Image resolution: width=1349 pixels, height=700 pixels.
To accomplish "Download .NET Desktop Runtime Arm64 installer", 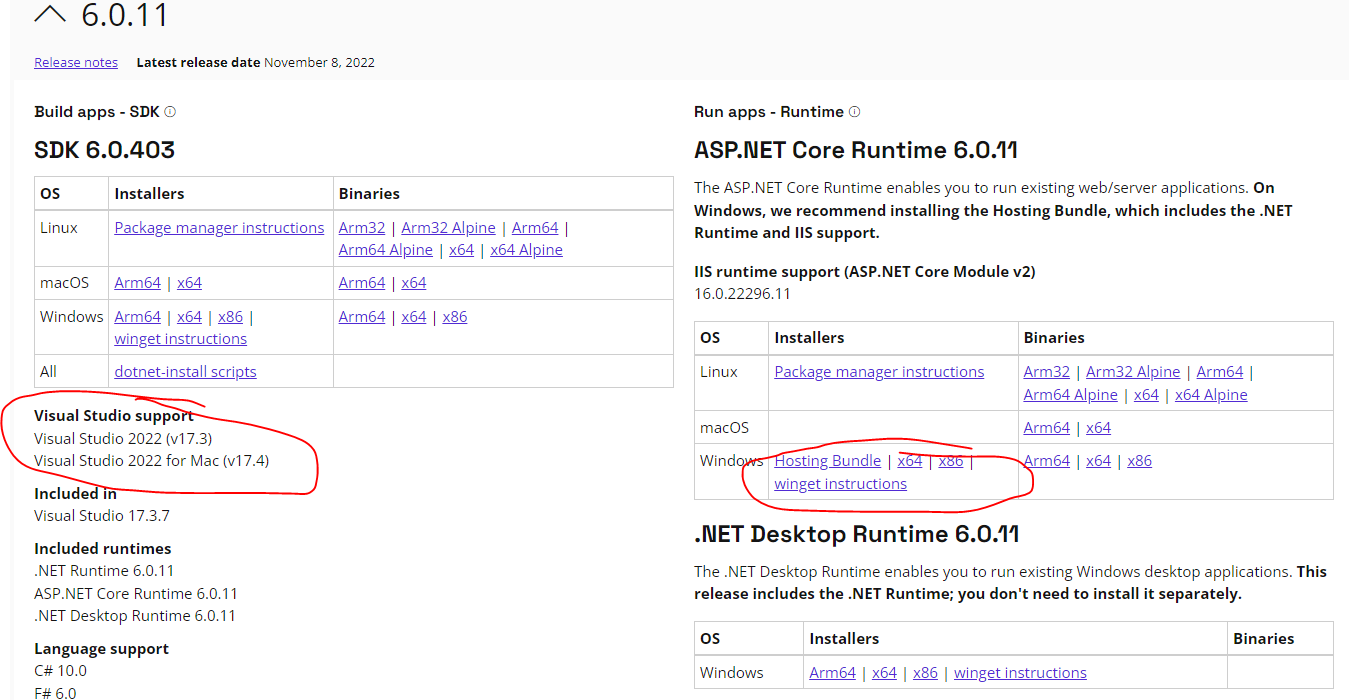I will click(832, 673).
